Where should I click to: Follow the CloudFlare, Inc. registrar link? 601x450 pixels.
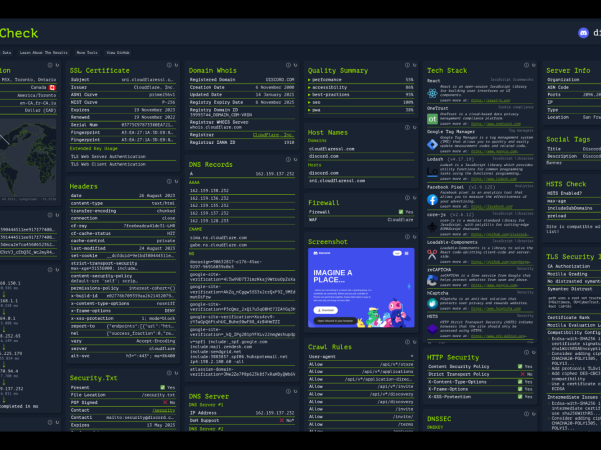(273, 135)
